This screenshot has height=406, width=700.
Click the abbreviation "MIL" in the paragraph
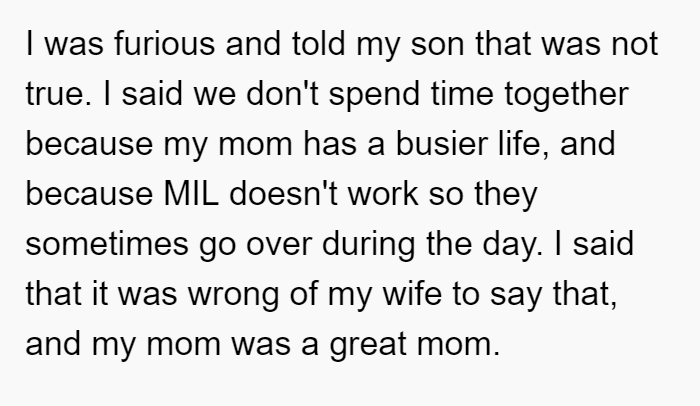[x=191, y=194]
